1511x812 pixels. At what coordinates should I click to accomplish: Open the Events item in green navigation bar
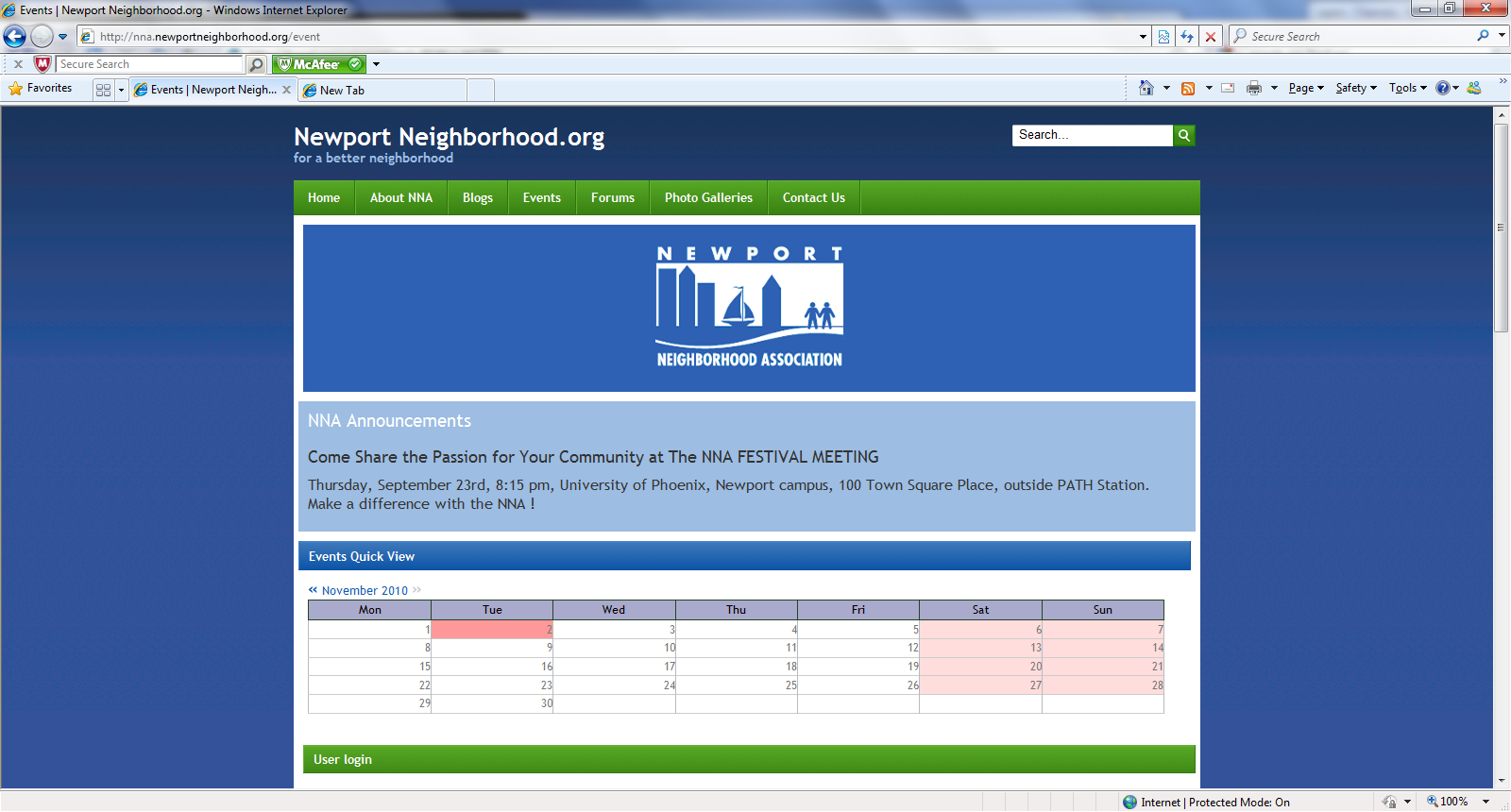(542, 197)
